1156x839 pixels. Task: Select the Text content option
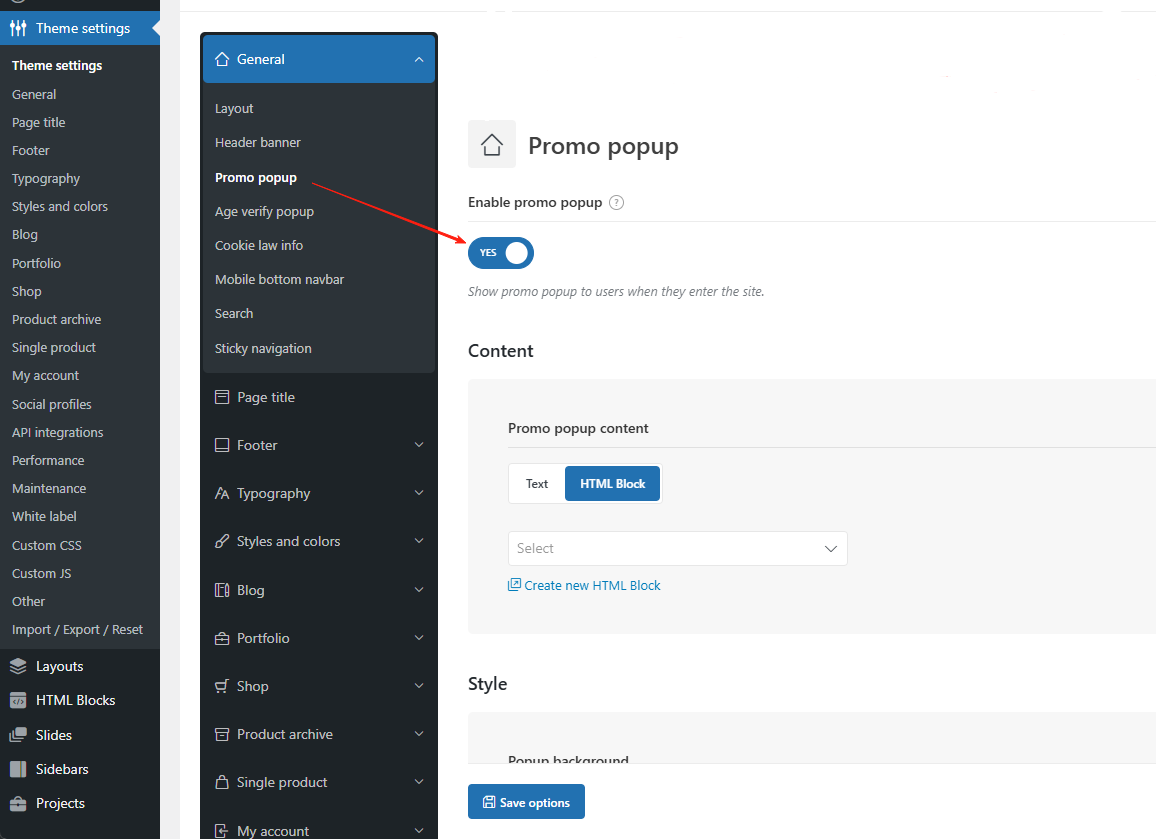(537, 484)
